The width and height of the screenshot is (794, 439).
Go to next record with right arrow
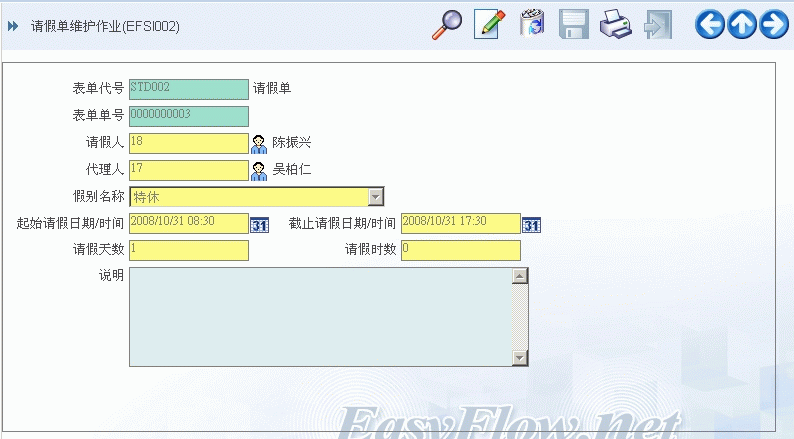pyautogui.click(x=774, y=25)
